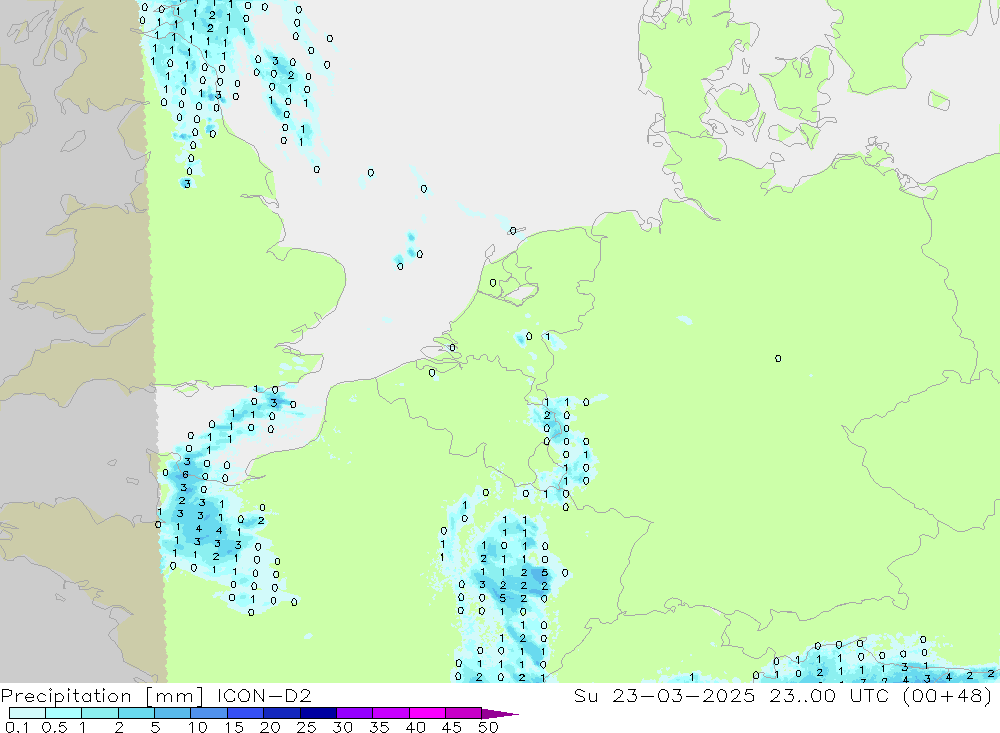Screen dimensions: 1000x733
Task: Click the '6' precipitation value in northern France
Action: pos(186,475)
